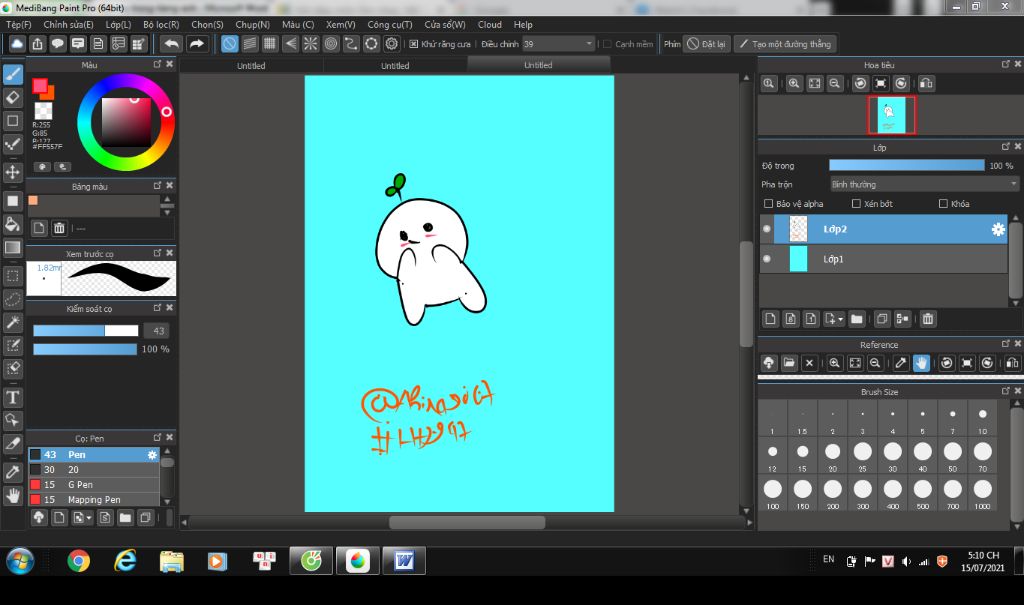This screenshot has height=605, width=1024.
Task: Delete layer using trash icon in layer panel
Action: point(928,319)
